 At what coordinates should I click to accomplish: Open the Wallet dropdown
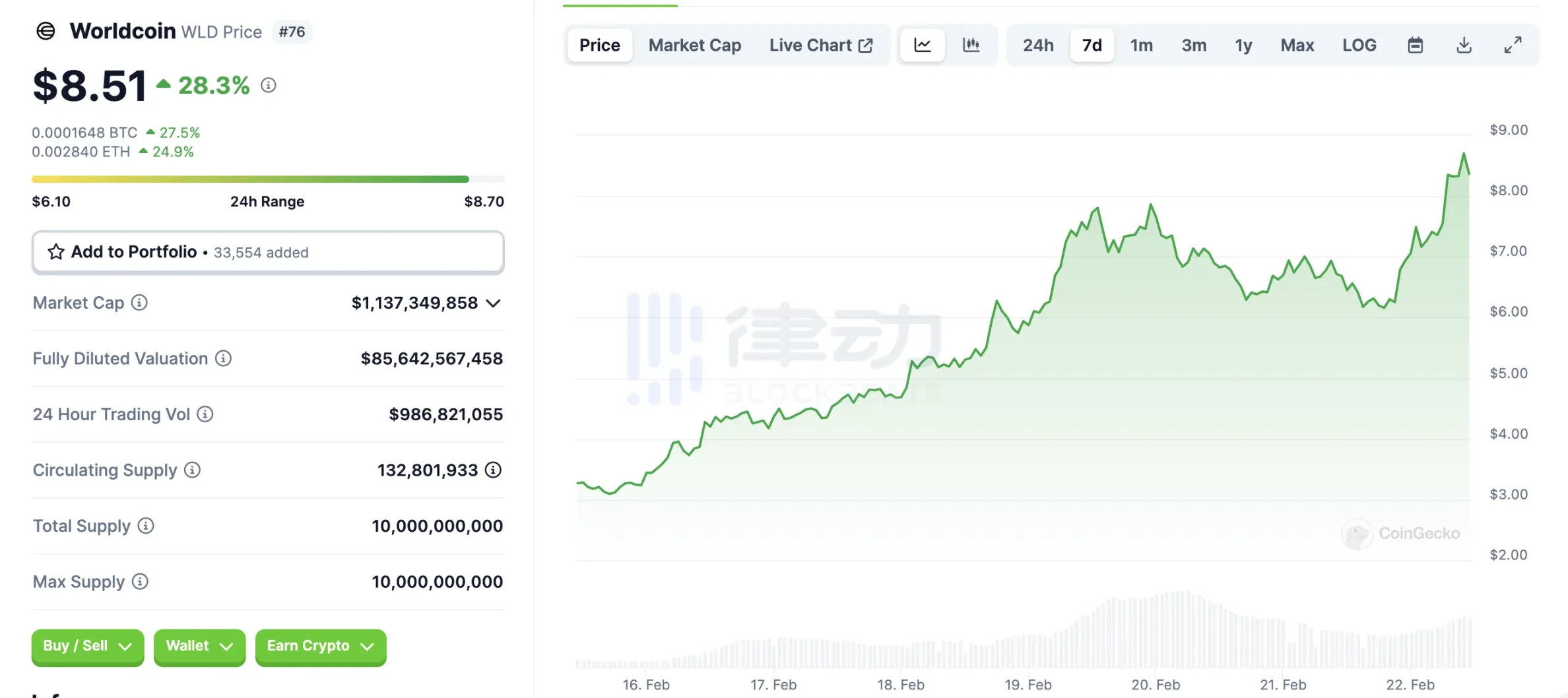click(199, 647)
